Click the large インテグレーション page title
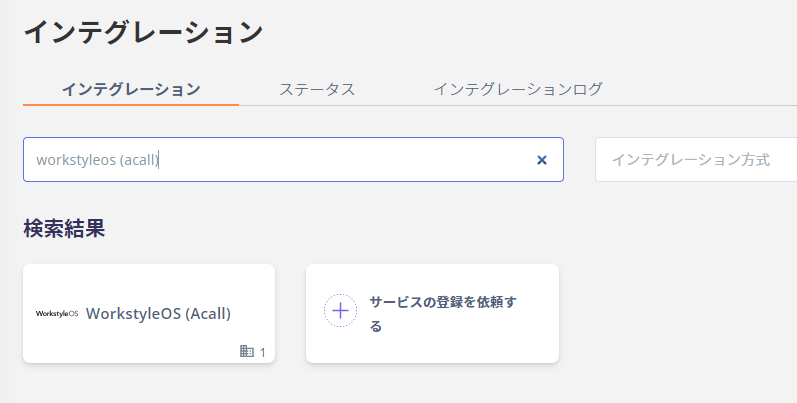The height and width of the screenshot is (403, 797). point(143,32)
